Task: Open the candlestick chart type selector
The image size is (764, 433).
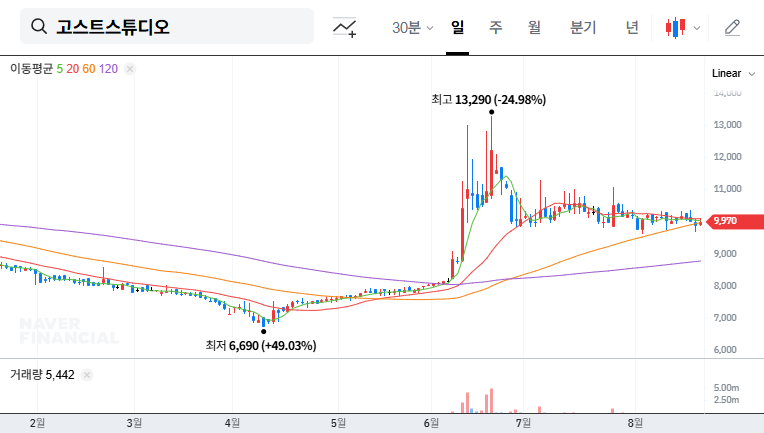Action: pyautogui.click(x=676, y=28)
